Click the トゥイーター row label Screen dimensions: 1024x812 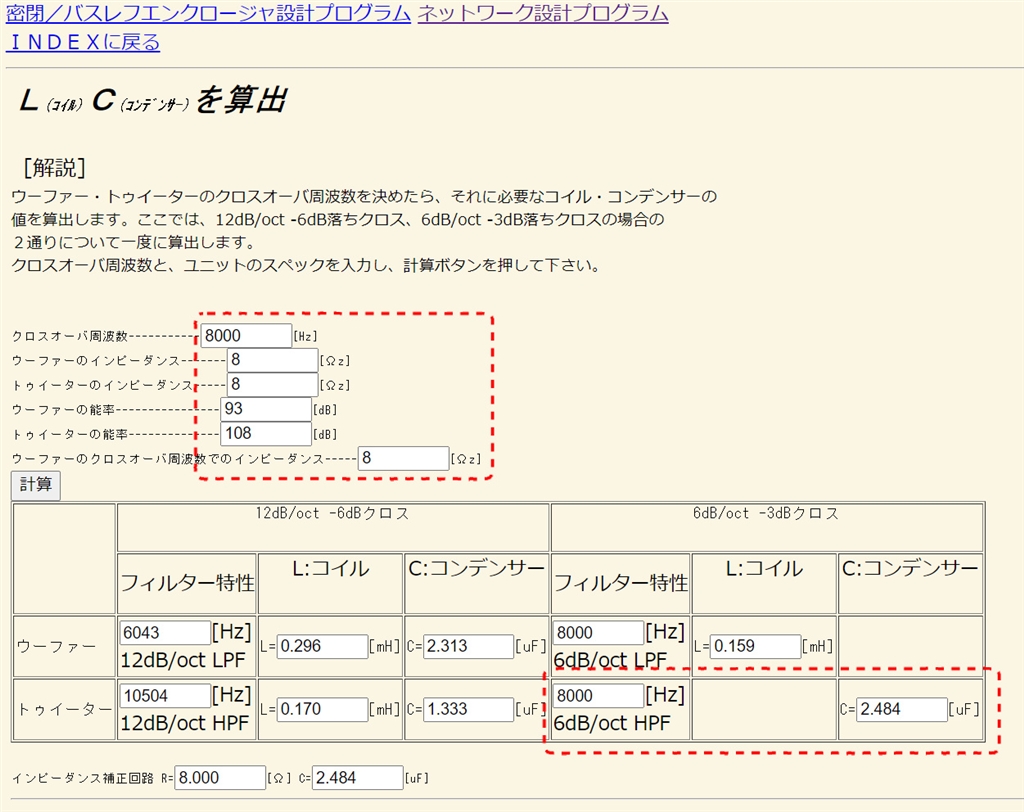coord(64,709)
